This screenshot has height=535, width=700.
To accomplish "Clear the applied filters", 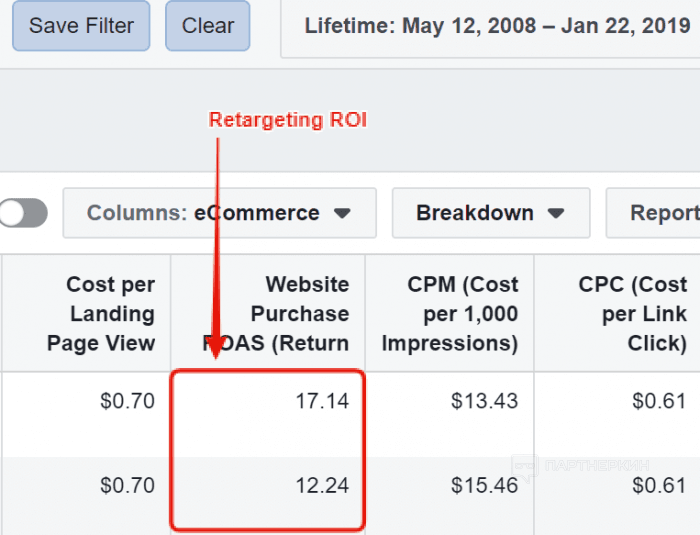I will [x=207, y=25].
